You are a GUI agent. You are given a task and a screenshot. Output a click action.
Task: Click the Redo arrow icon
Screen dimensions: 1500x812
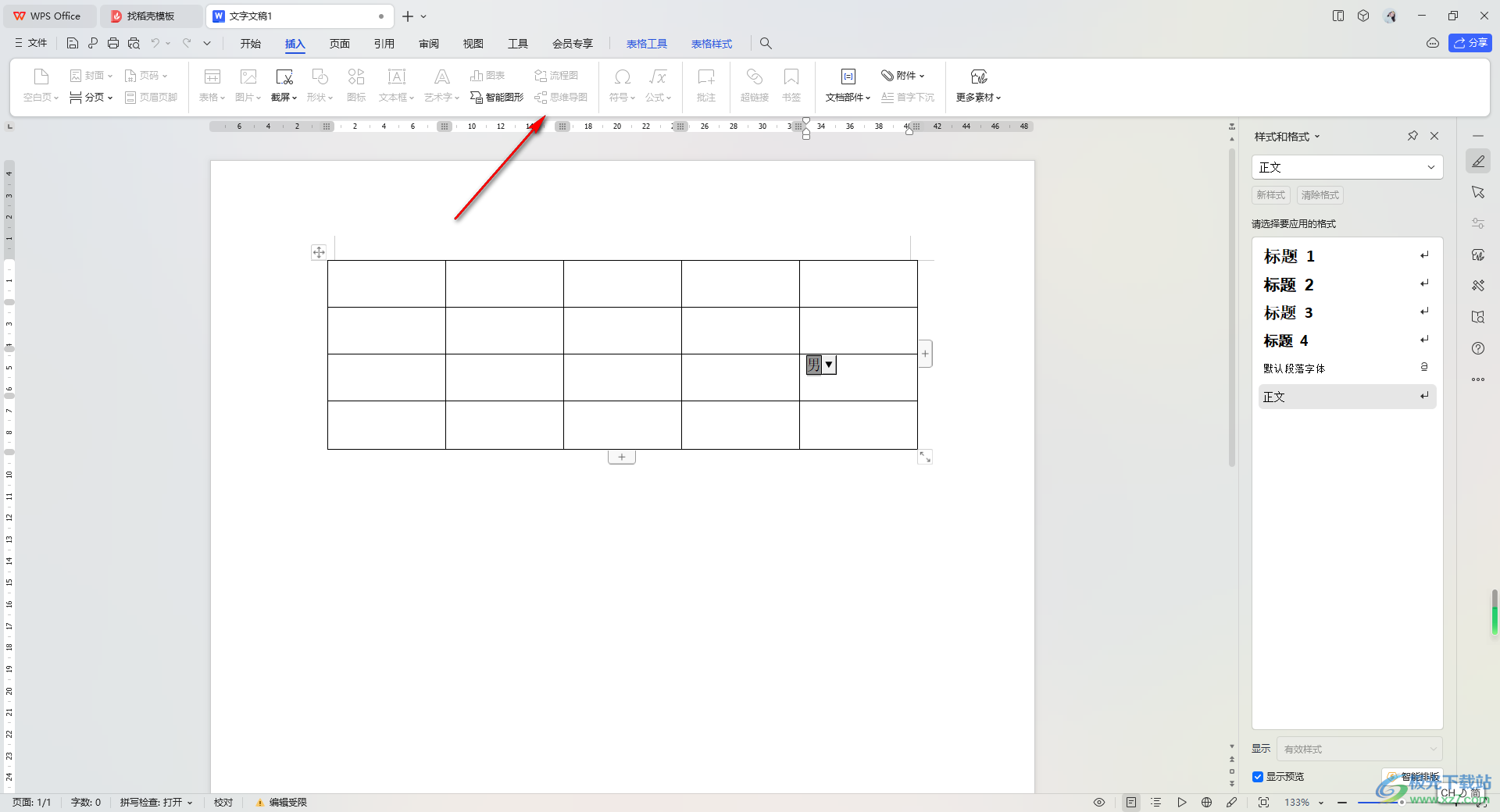[187, 44]
